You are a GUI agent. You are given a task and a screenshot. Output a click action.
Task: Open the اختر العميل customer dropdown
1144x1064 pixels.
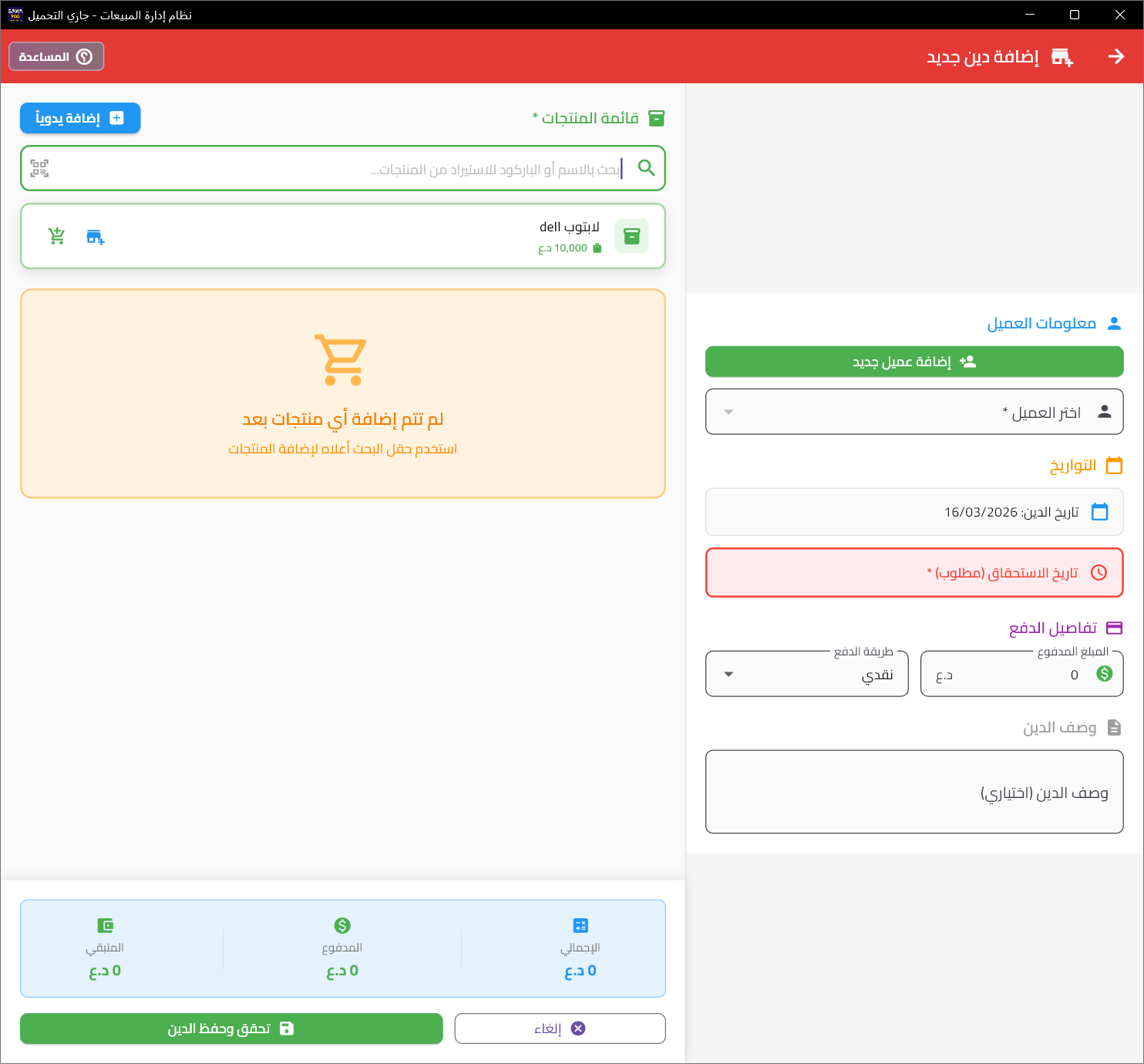click(914, 412)
